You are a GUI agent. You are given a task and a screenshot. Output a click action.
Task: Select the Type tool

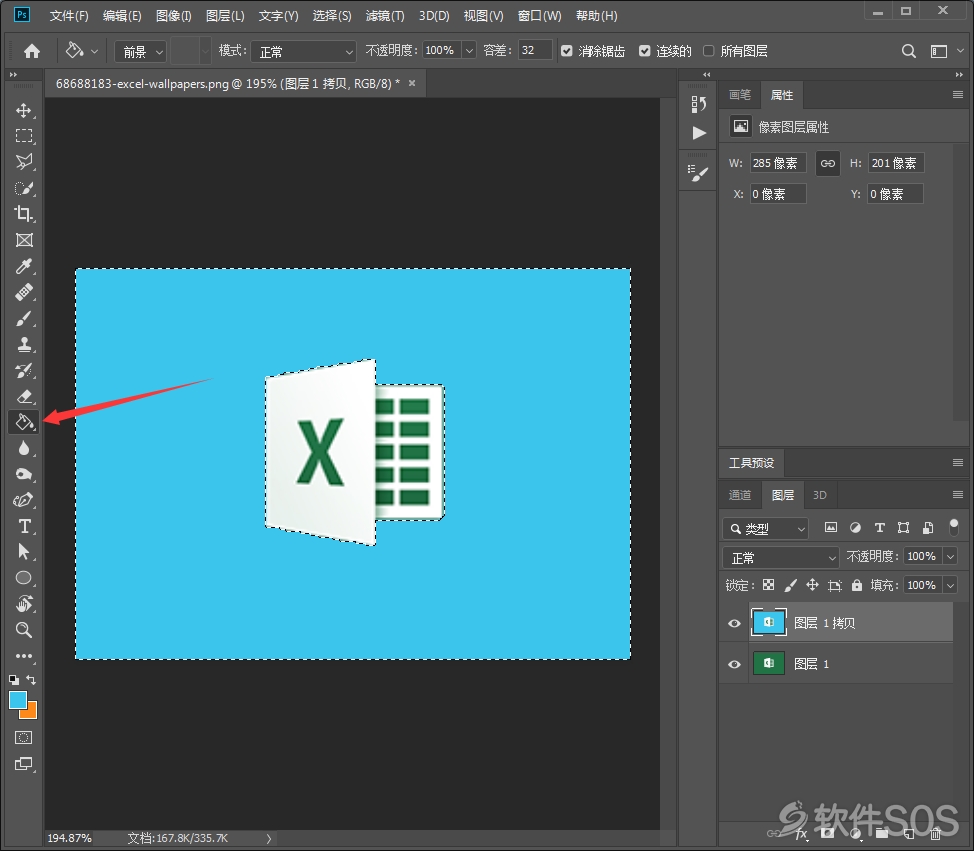24,527
